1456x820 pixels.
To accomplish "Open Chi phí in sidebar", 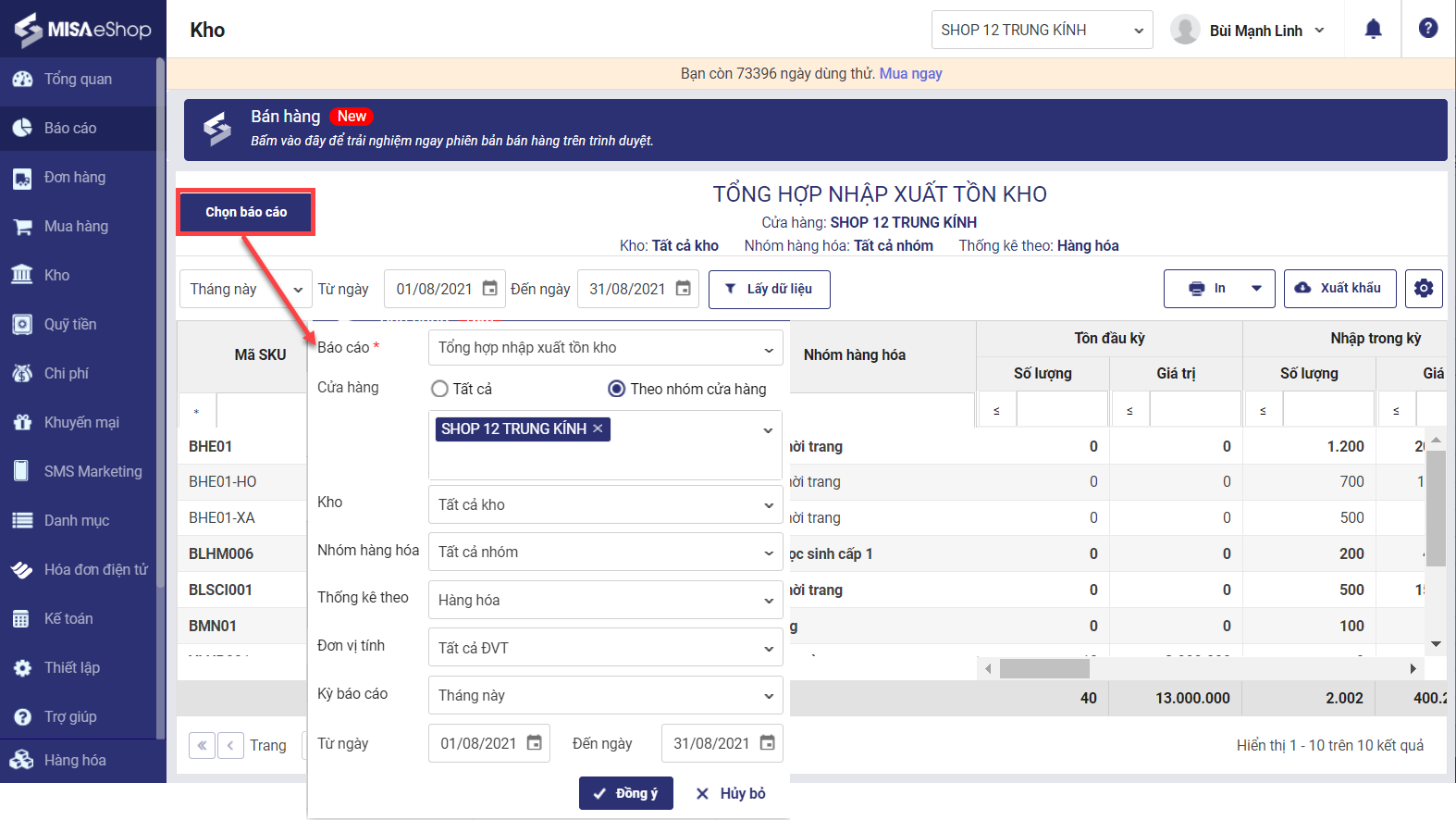I will (78, 373).
